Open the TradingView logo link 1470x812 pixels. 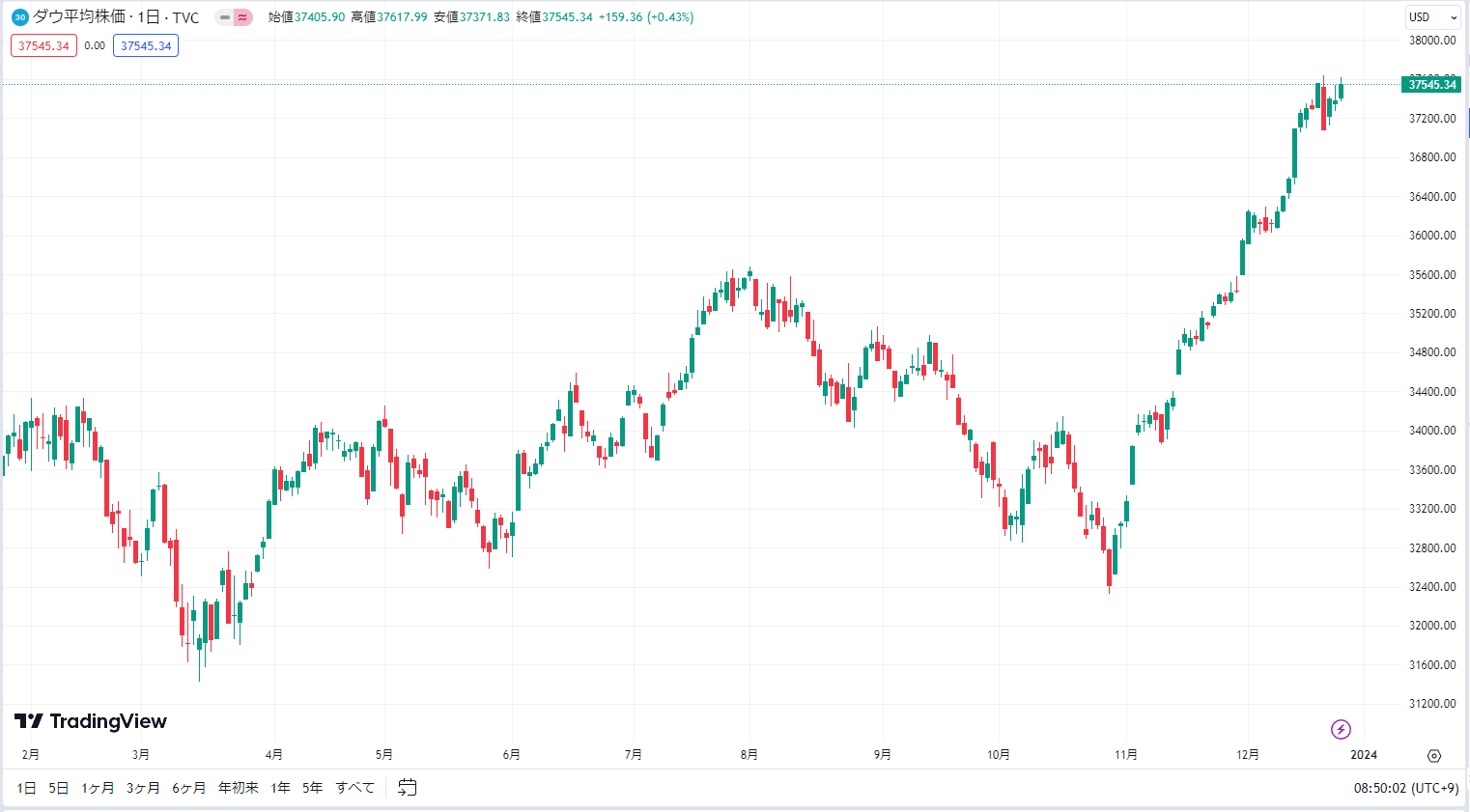click(x=91, y=721)
